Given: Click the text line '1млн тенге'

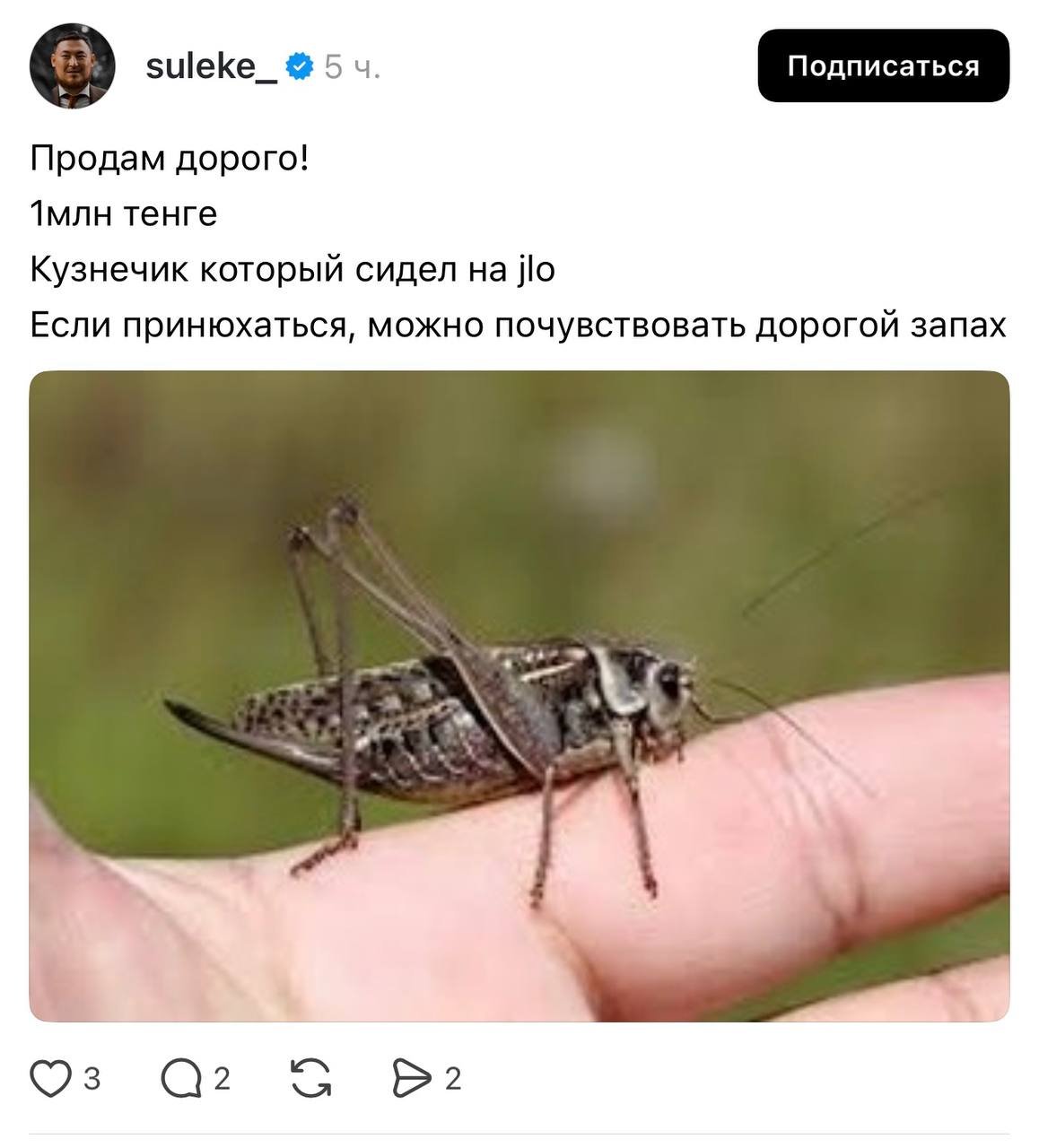Looking at the screenshot, I should click(124, 214).
